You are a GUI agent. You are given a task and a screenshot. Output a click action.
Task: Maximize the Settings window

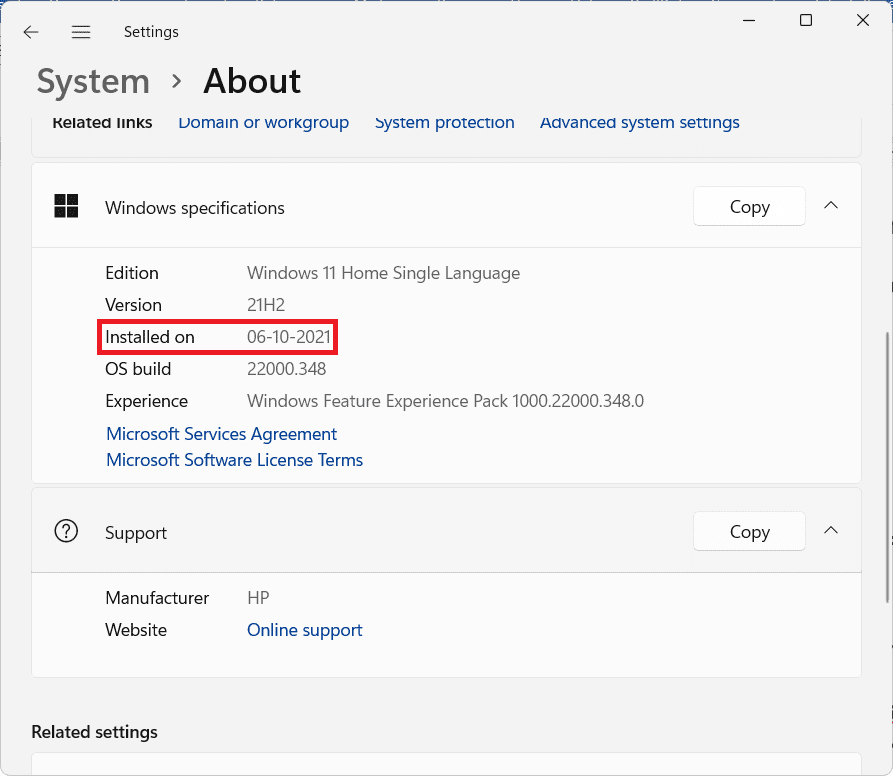click(x=806, y=20)
